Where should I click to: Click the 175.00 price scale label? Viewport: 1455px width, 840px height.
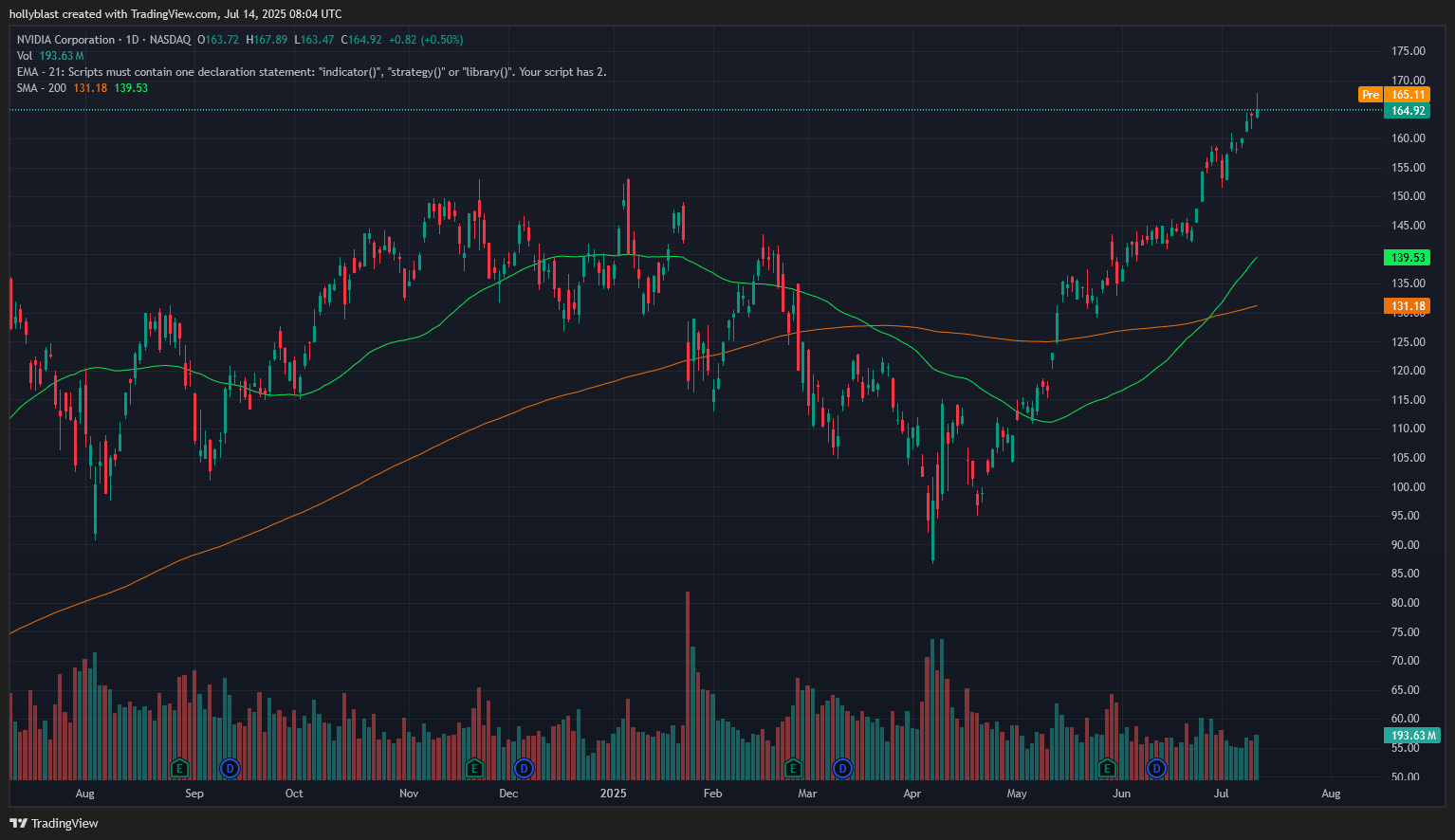[x=1408, y=51]
